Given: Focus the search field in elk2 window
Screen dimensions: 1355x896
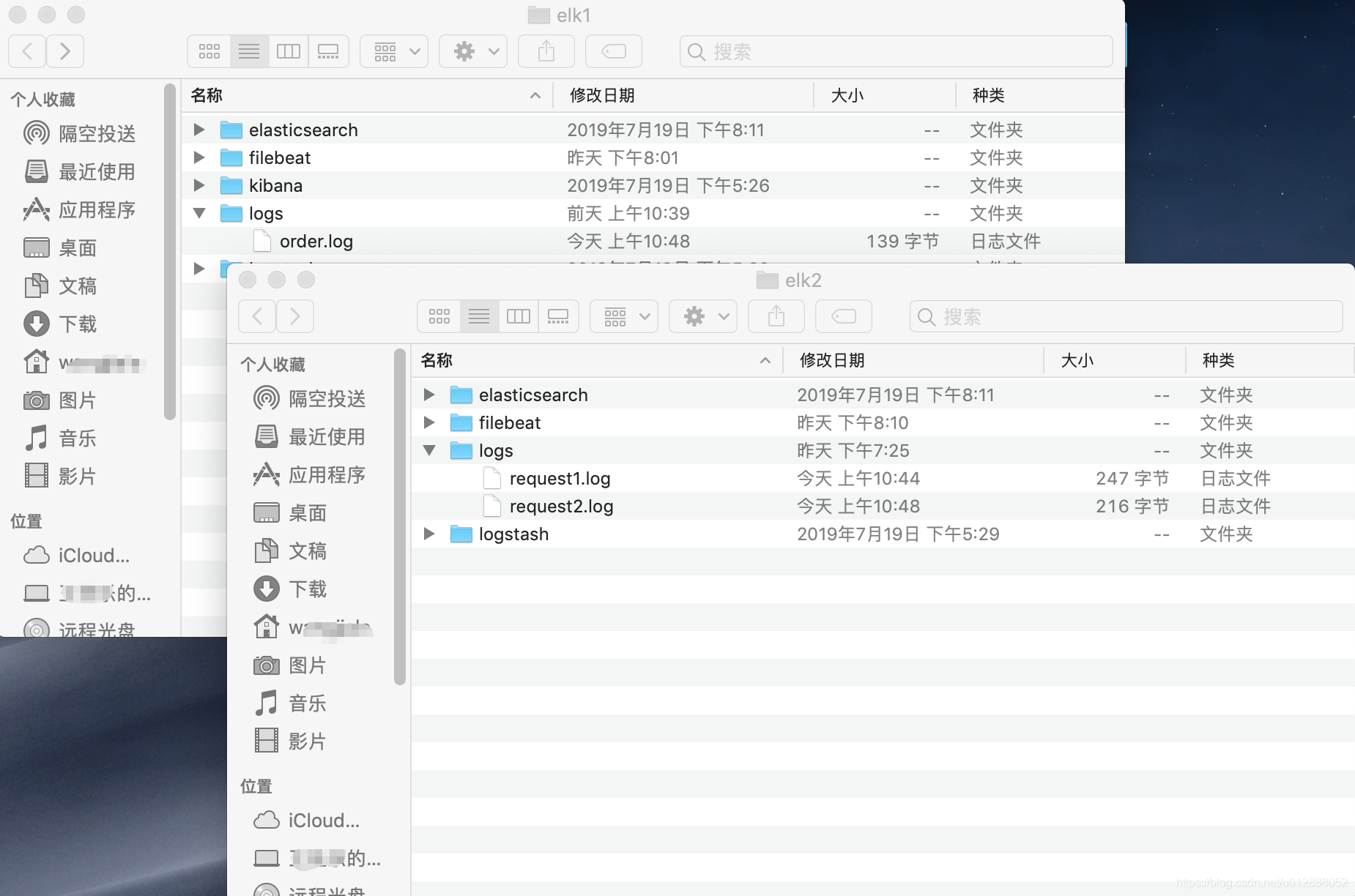Looking at the screenshot, I should point(1126,316).
